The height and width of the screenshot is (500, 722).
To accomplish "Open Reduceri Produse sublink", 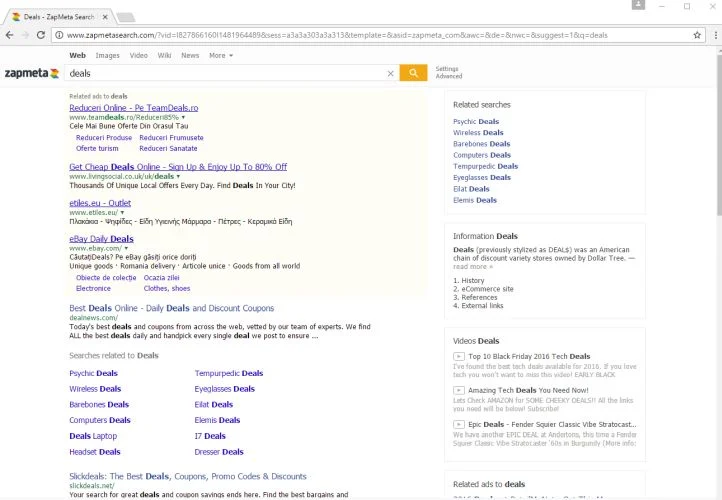I will [104, 138].
